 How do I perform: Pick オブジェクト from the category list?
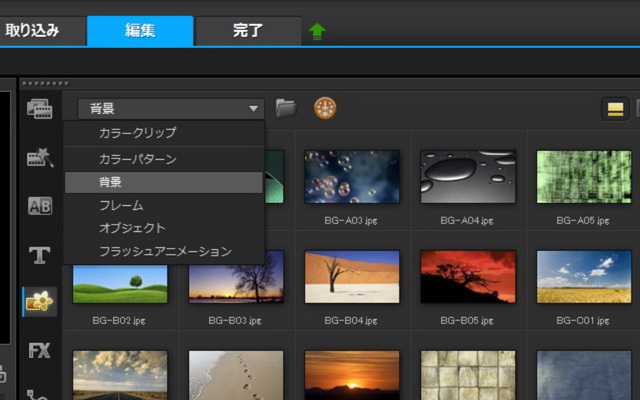132,228
